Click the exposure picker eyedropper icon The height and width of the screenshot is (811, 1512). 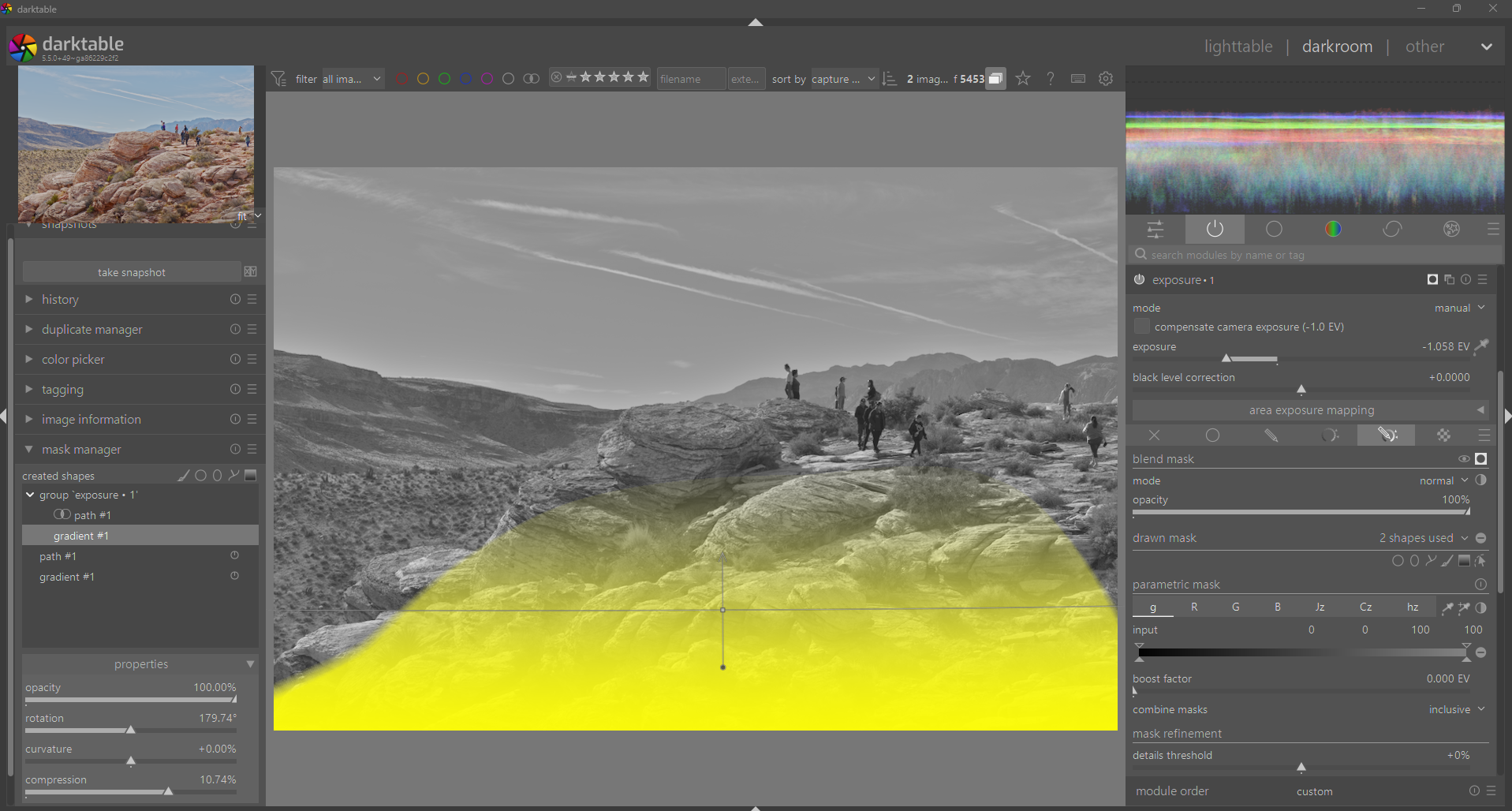1482,346
